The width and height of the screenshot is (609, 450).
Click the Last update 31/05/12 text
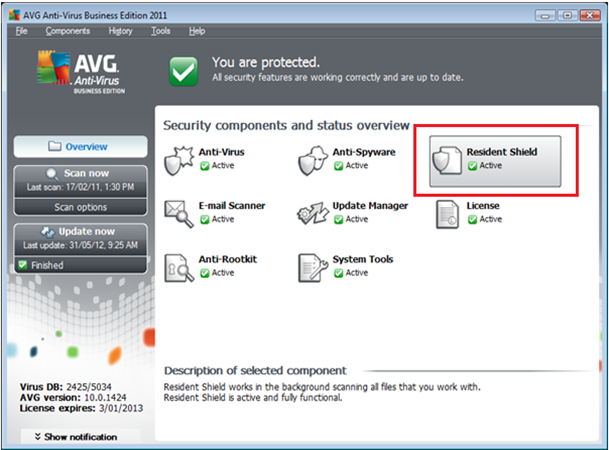(x=80, y=245)
